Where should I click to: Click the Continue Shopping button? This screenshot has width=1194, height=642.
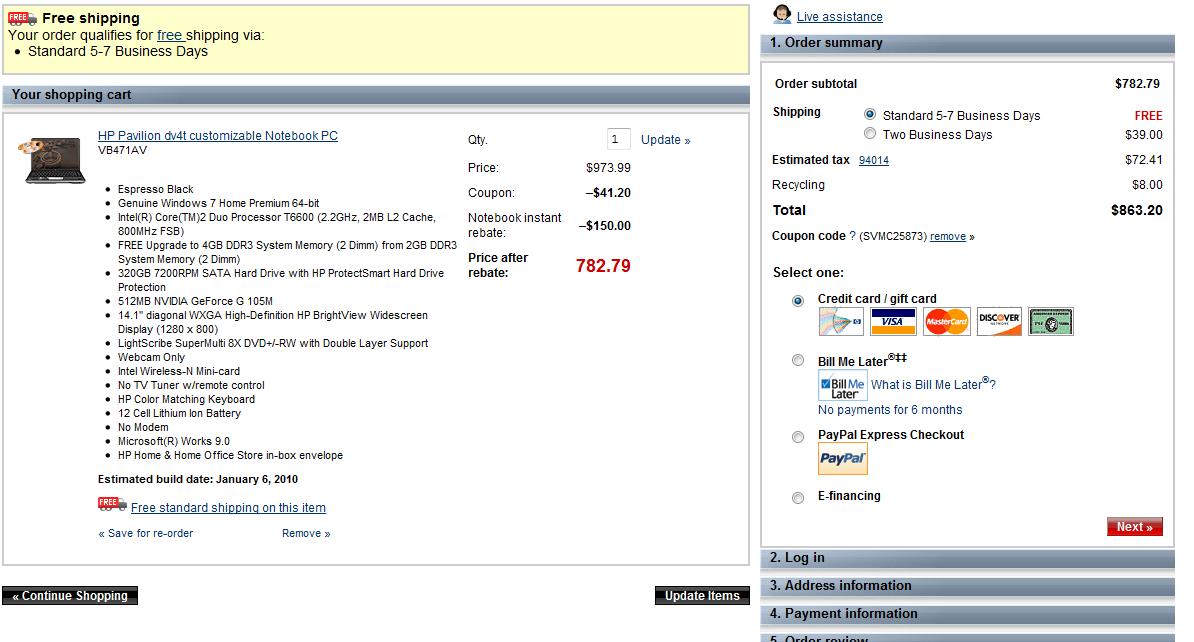[70, 596]
